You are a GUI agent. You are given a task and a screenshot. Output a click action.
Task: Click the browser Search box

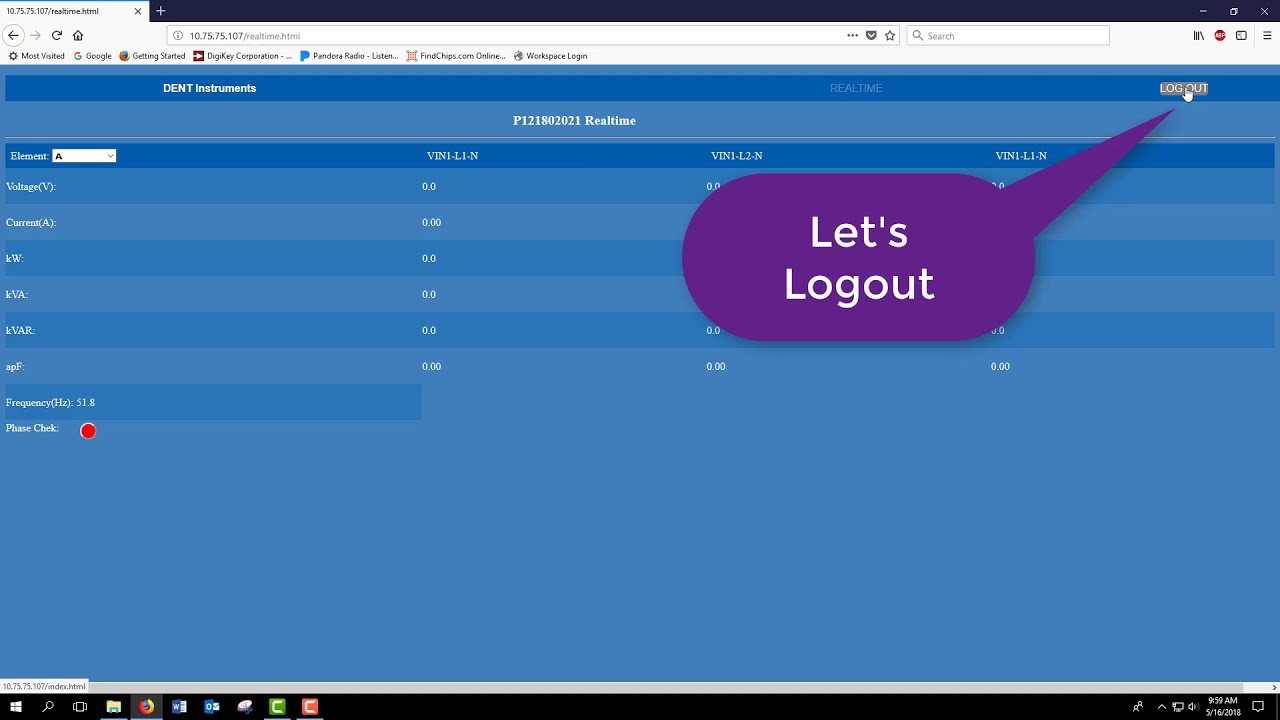click(1008, 35)
